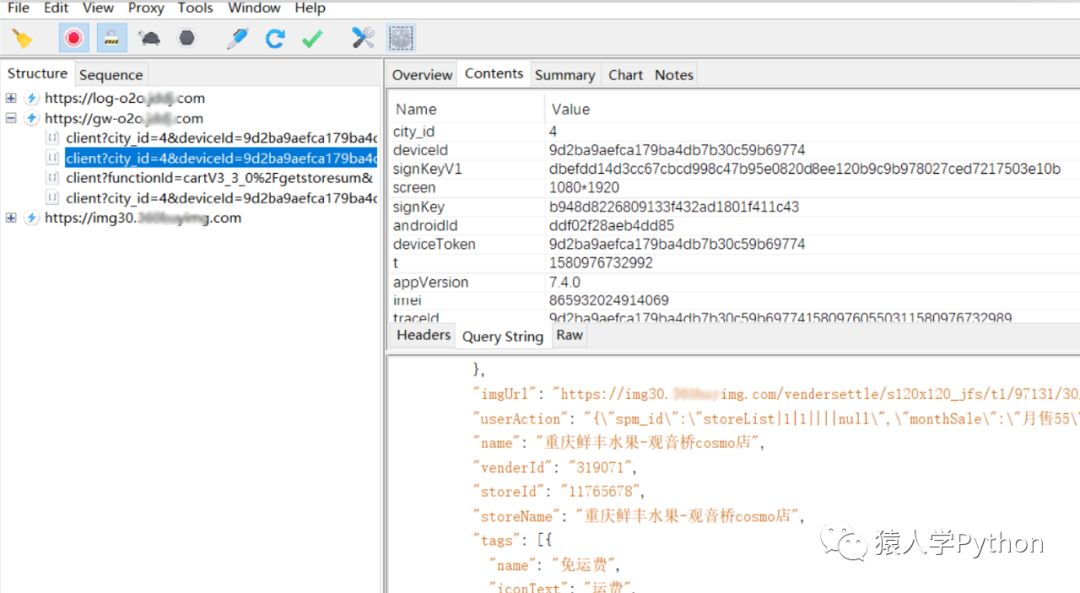Screen dimensions: 1080x593
Task: Select the https://img30 host row
Action: [x=143, y=218]
